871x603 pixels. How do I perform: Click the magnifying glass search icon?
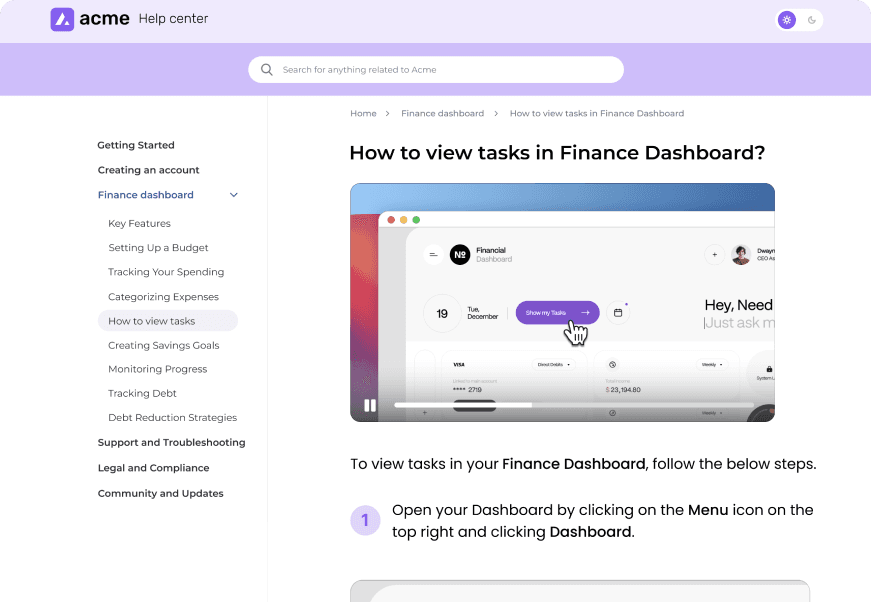pos(266,69)
